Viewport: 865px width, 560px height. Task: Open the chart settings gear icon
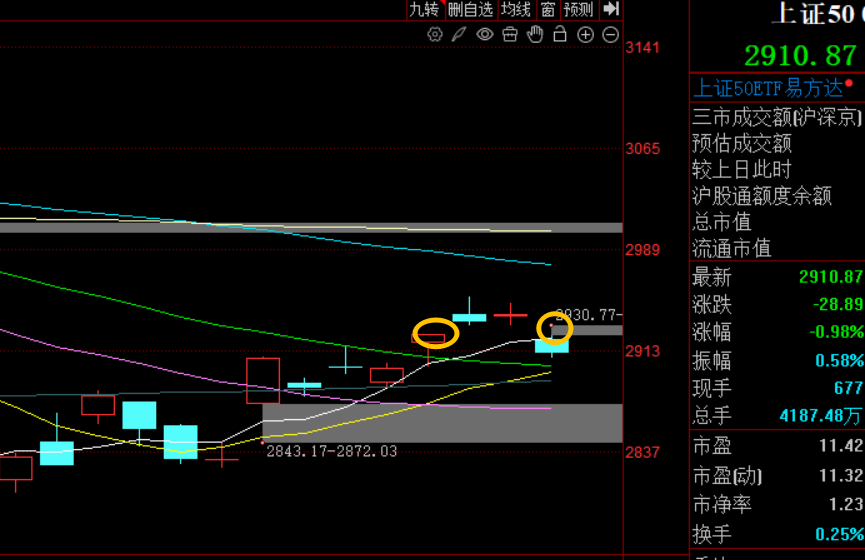[435, 34]
